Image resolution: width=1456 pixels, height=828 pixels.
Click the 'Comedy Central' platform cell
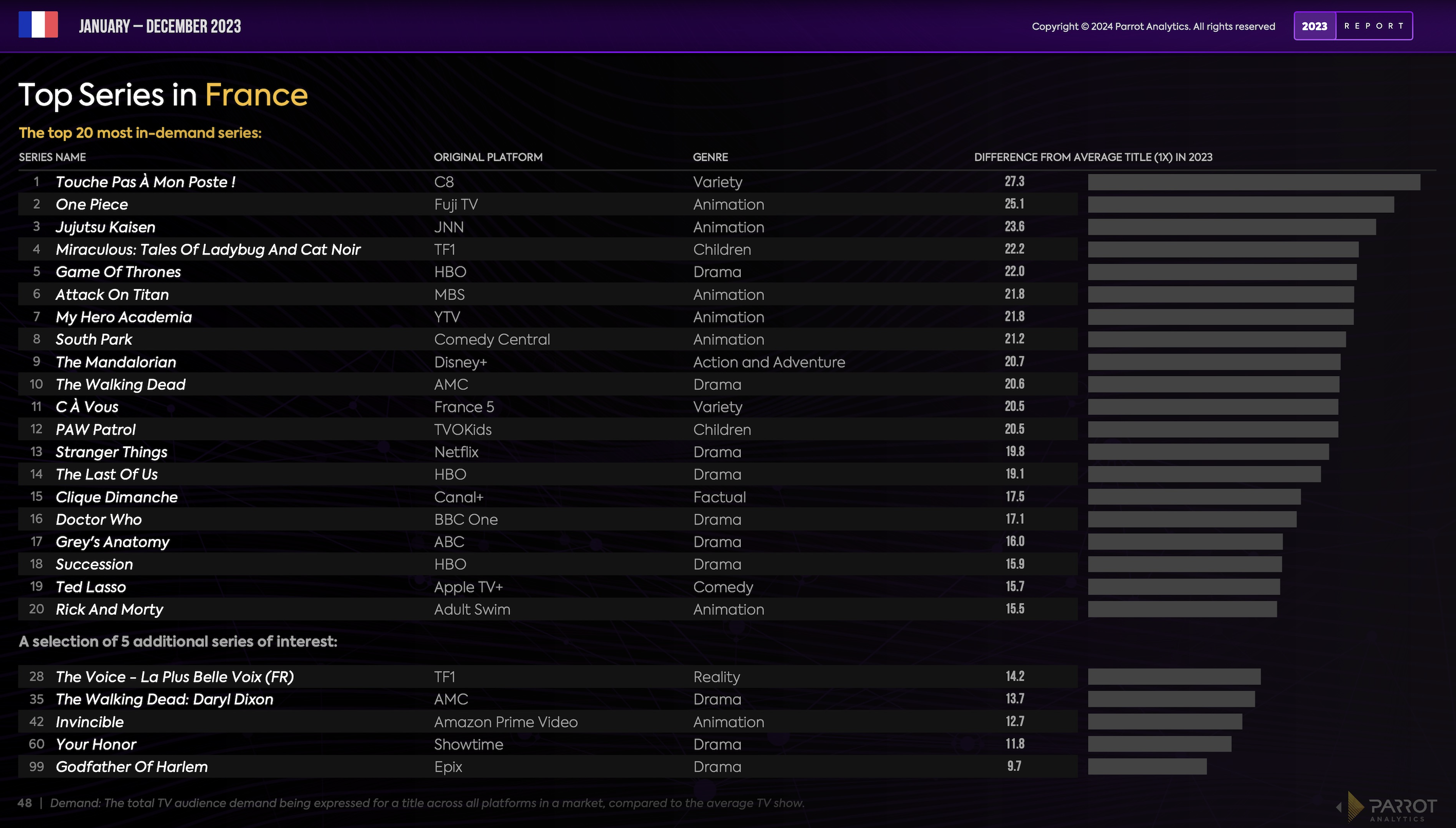tap(492, 339)
